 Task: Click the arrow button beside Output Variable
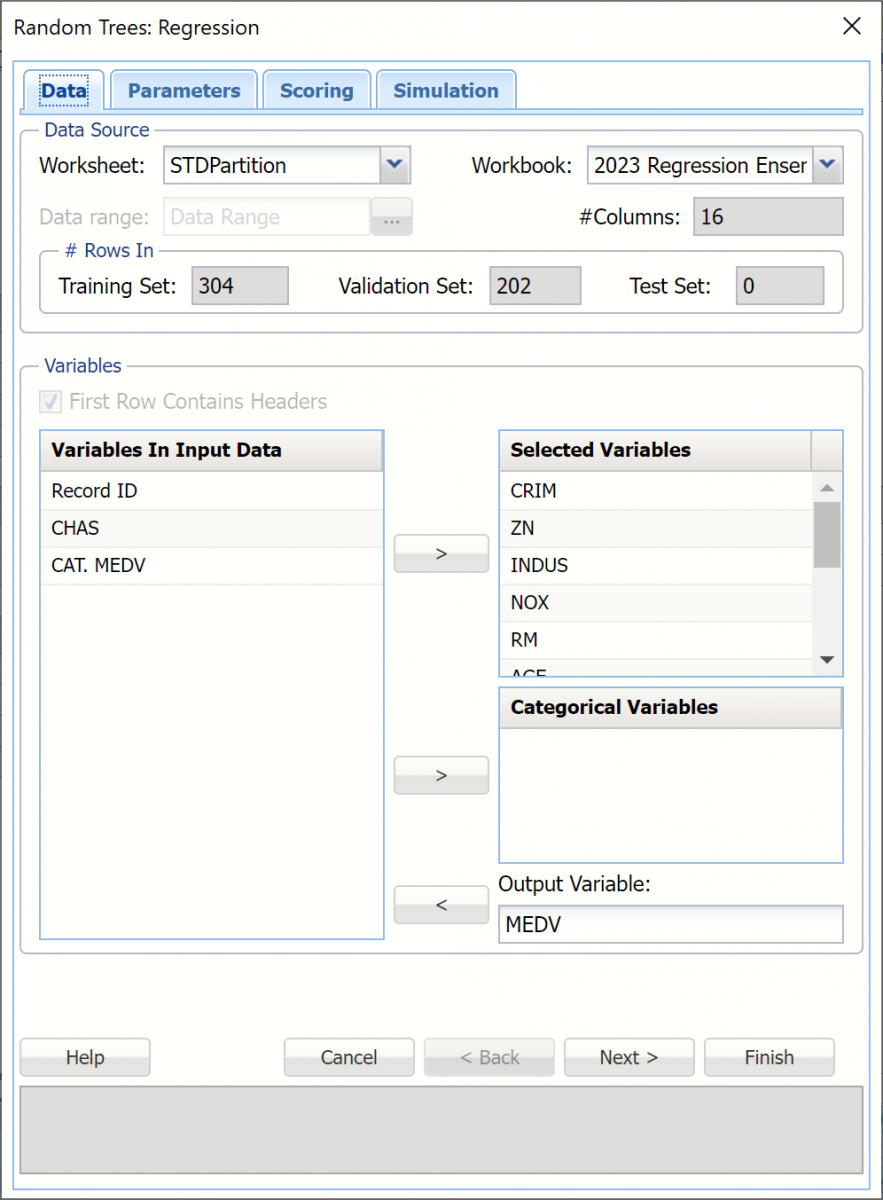[x=441, y=905]
